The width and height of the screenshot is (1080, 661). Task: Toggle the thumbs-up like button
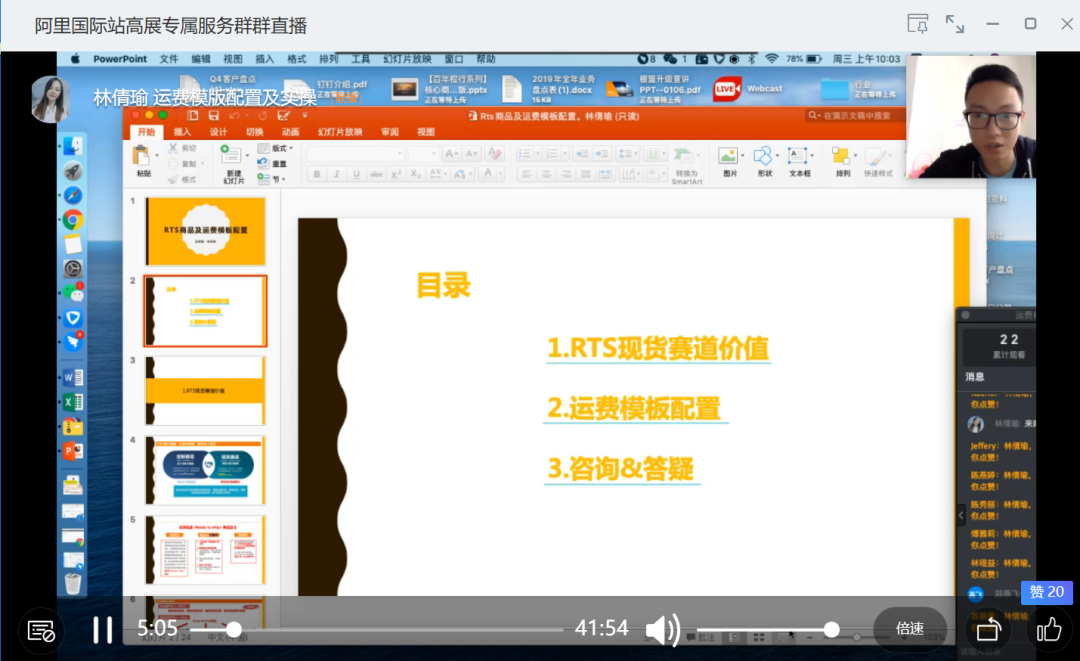[x=1048, y=629]
